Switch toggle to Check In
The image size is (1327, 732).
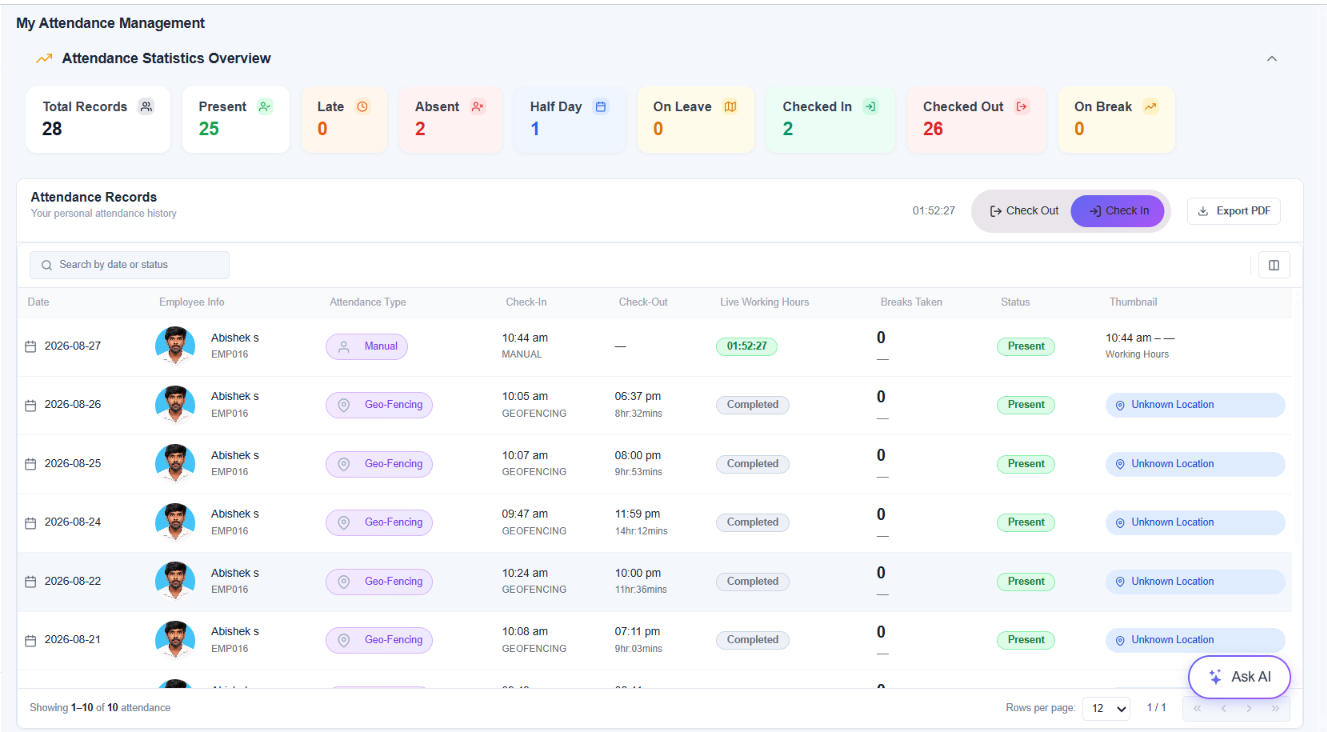[x=1119, y=211]
